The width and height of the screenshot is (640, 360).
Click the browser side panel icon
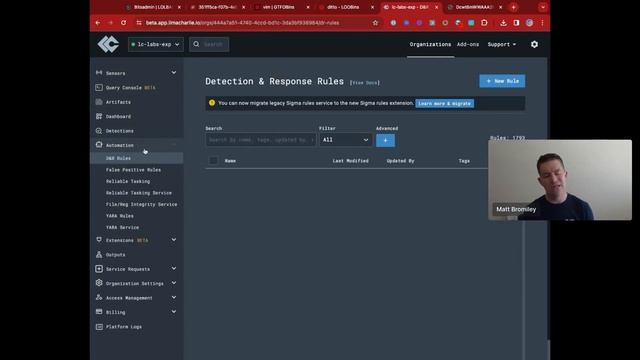[516, 23]
